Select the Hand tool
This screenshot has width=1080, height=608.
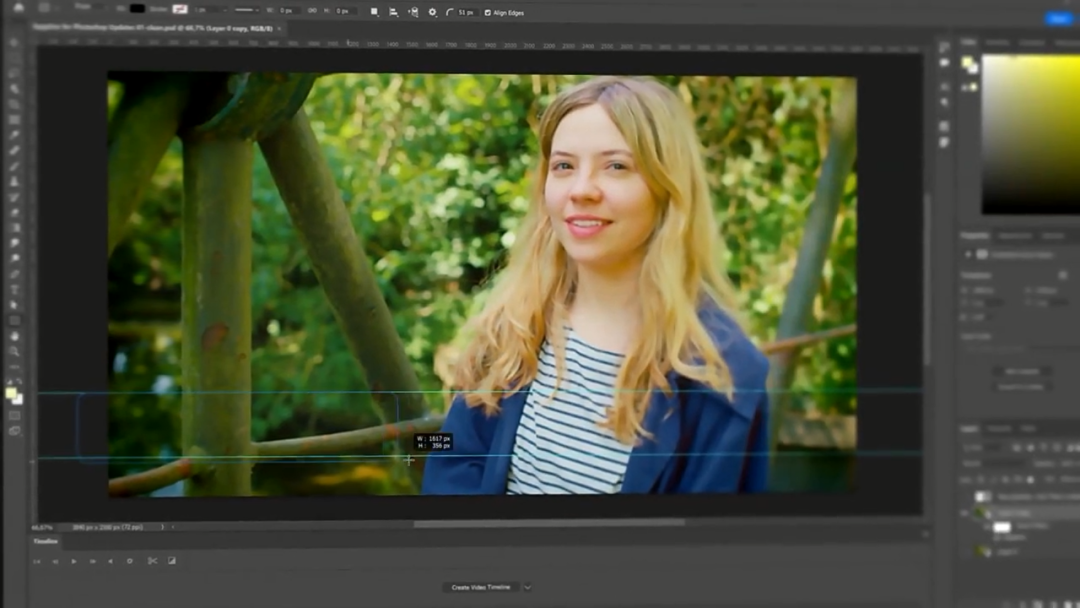(x=14, y=336)
